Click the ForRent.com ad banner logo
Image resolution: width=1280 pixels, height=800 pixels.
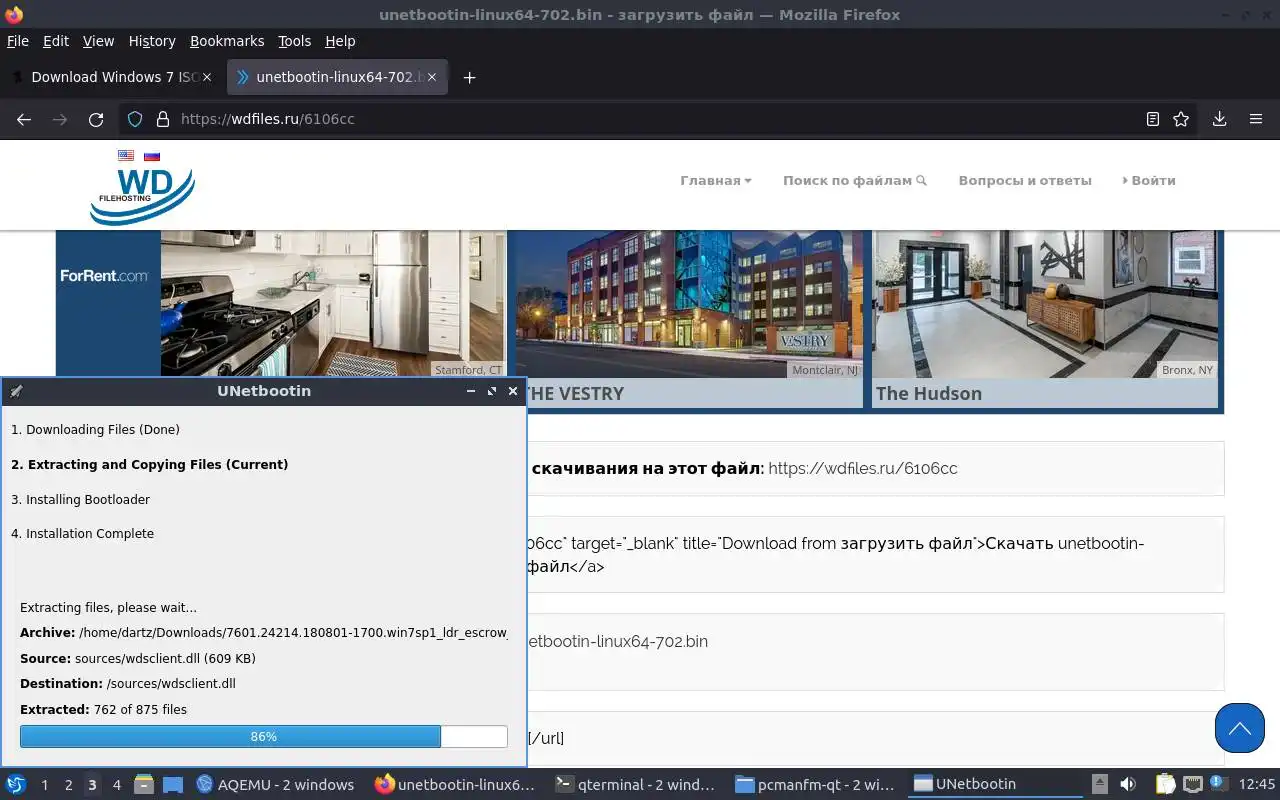(104, 275)
